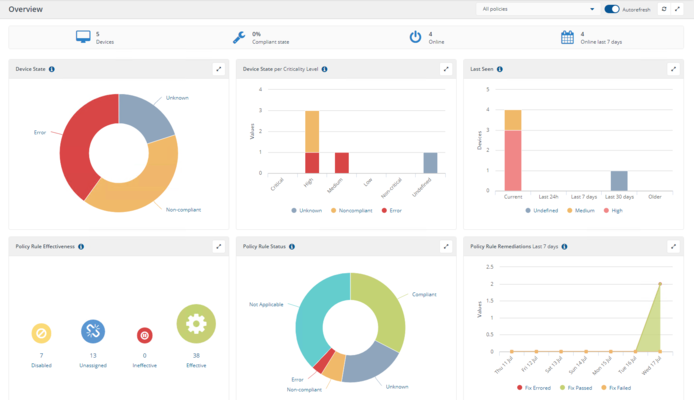Expand the Device State panel

point(218,69)
